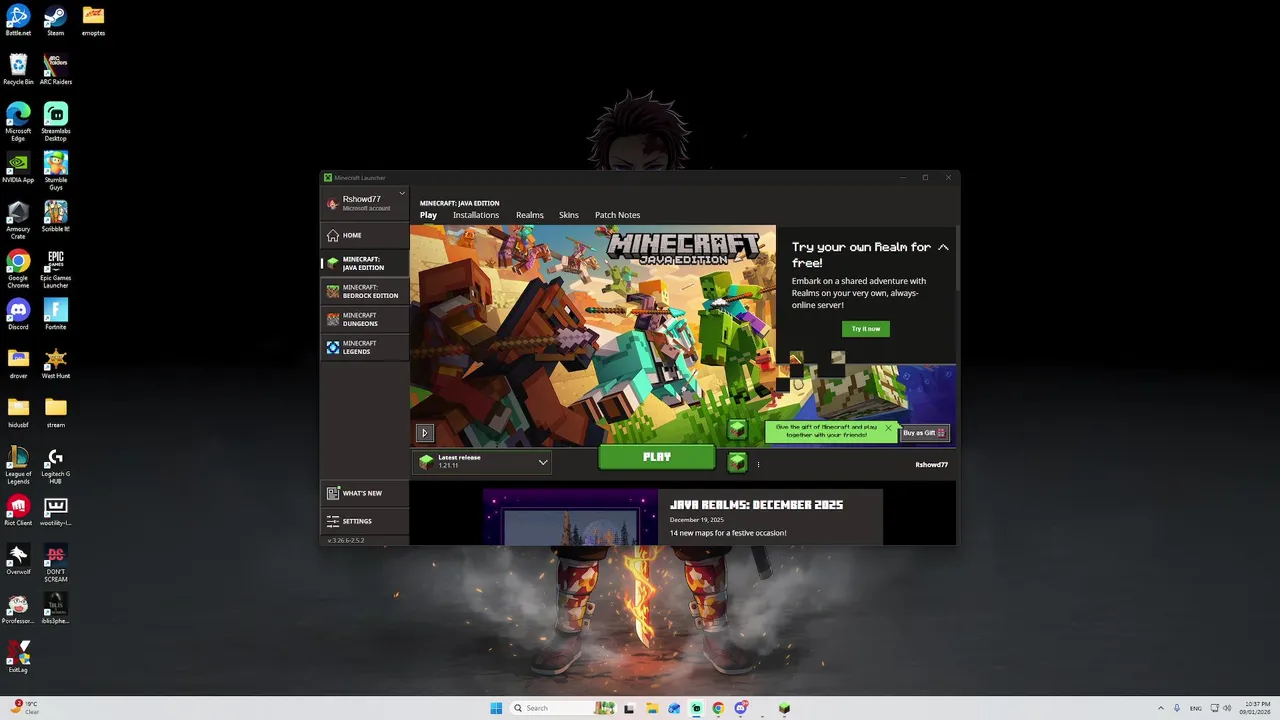Open League of Legends desktop shortcut
The width and height of the screenshot is (1280, 720).
click(x=18, y=465)
